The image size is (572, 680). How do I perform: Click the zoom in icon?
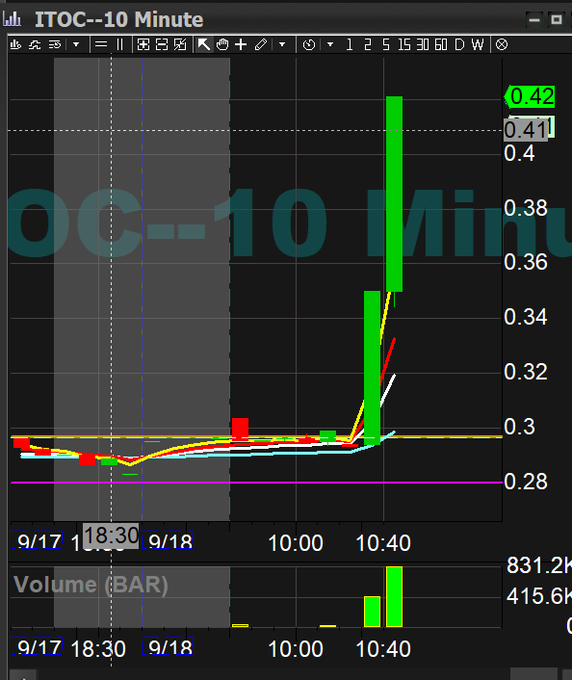143,44
